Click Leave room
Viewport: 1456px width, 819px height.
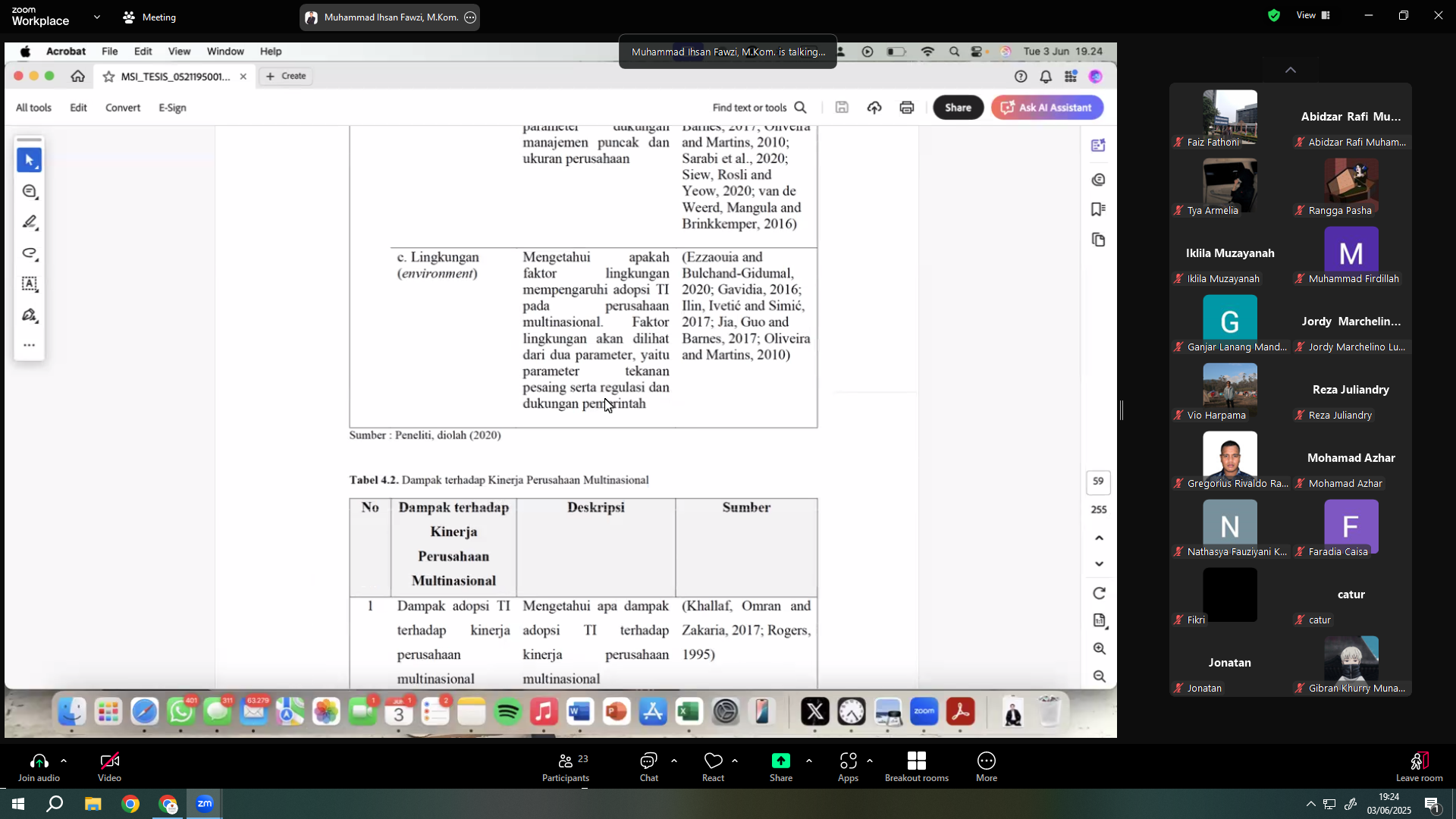[x=1419, y=767]
